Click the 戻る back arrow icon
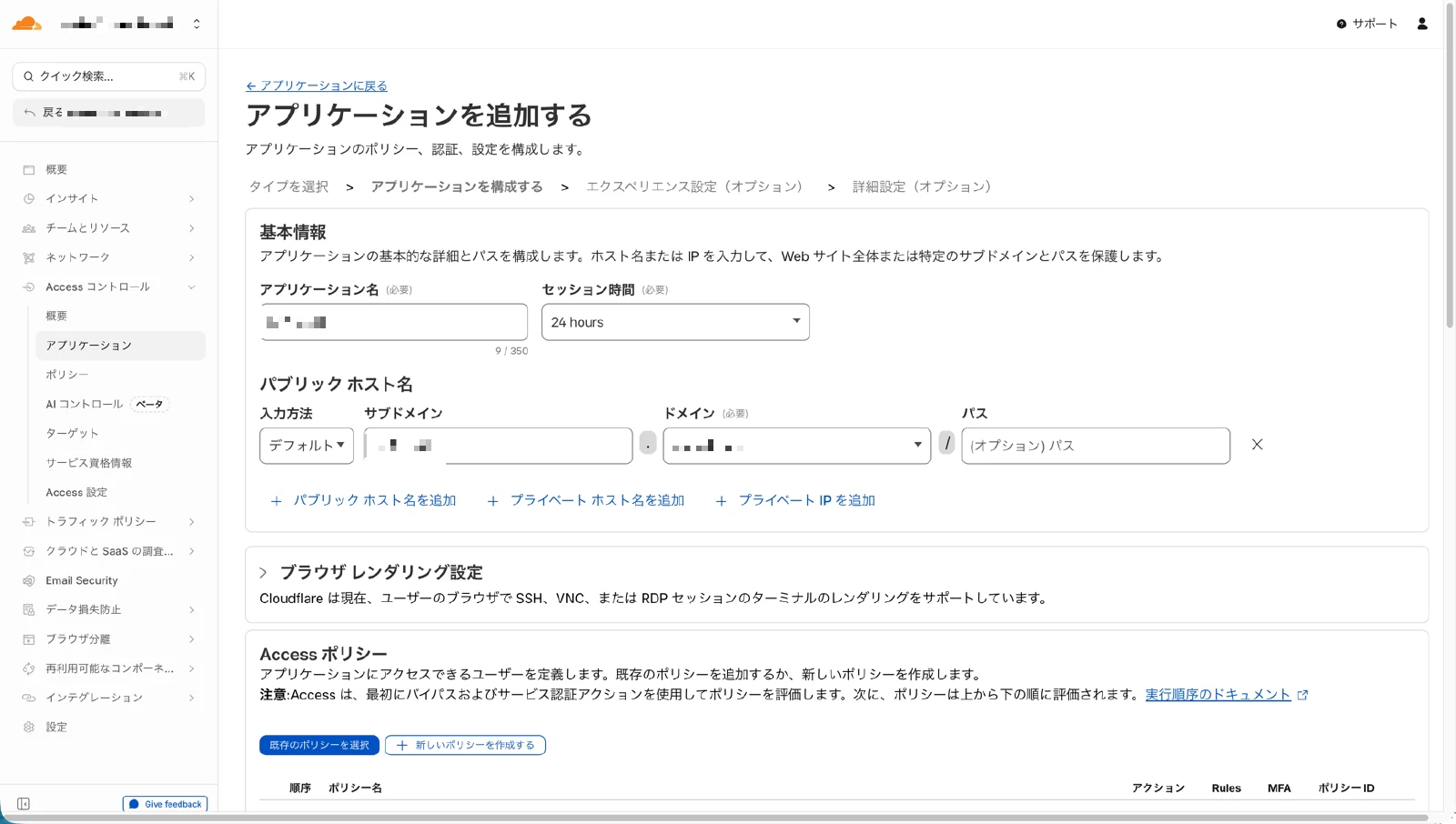The height and width of the screenshot is (824, 1456). [x=28, y=112]
